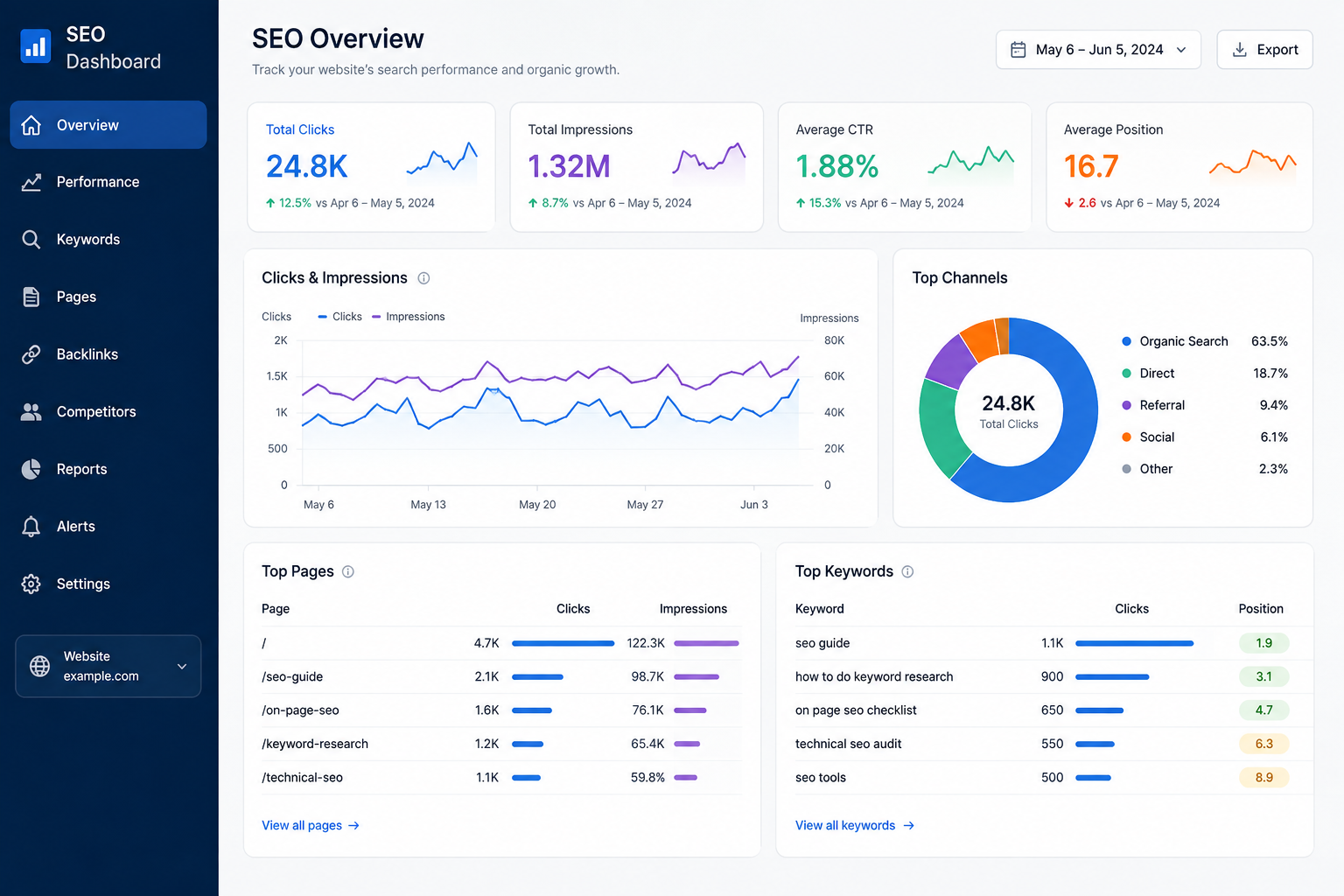The height and width of the screenshot is (896, 1344).
Task: Click the Keywords magnifier icon
Action: tap(31, 240)
